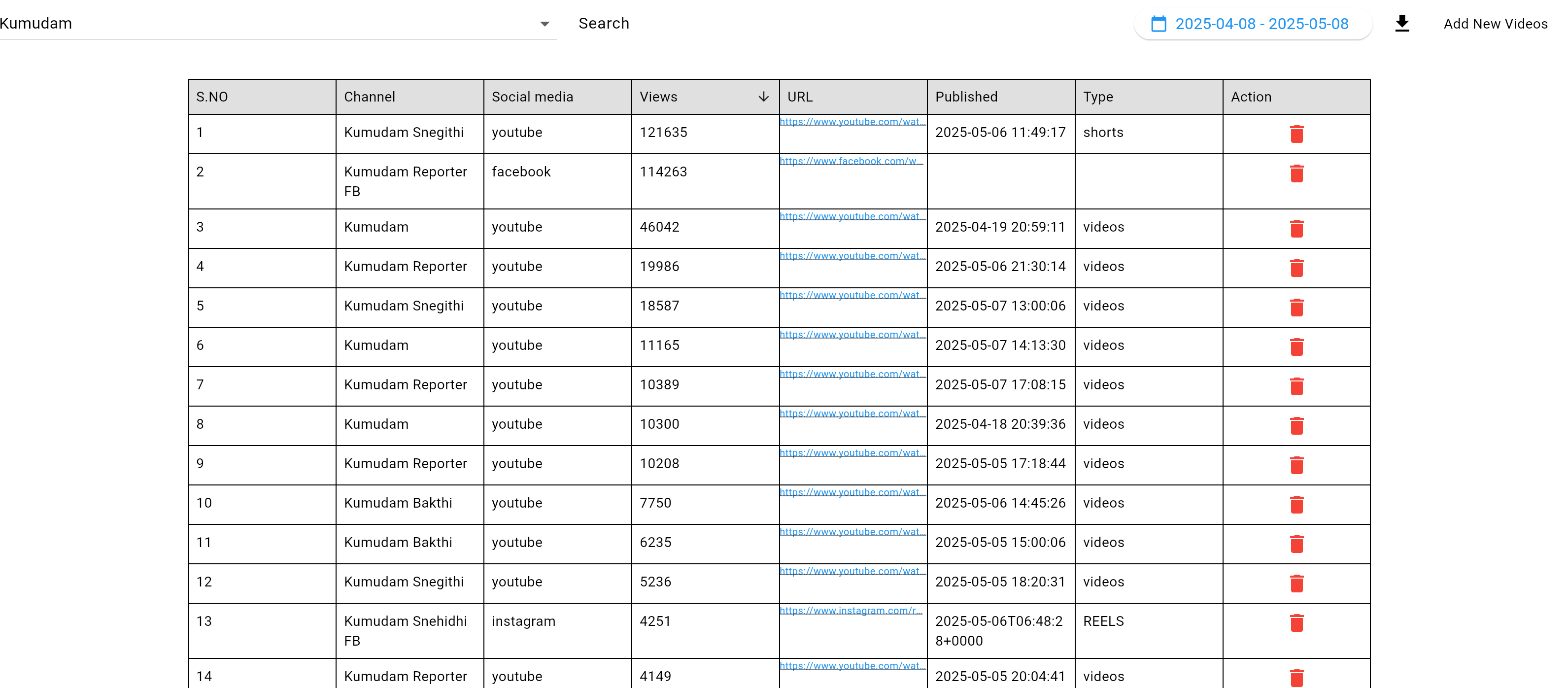Viewport: 1568px width, 688px height.
Task: Open YouTube URL in row 9
Action: [852, 453]
